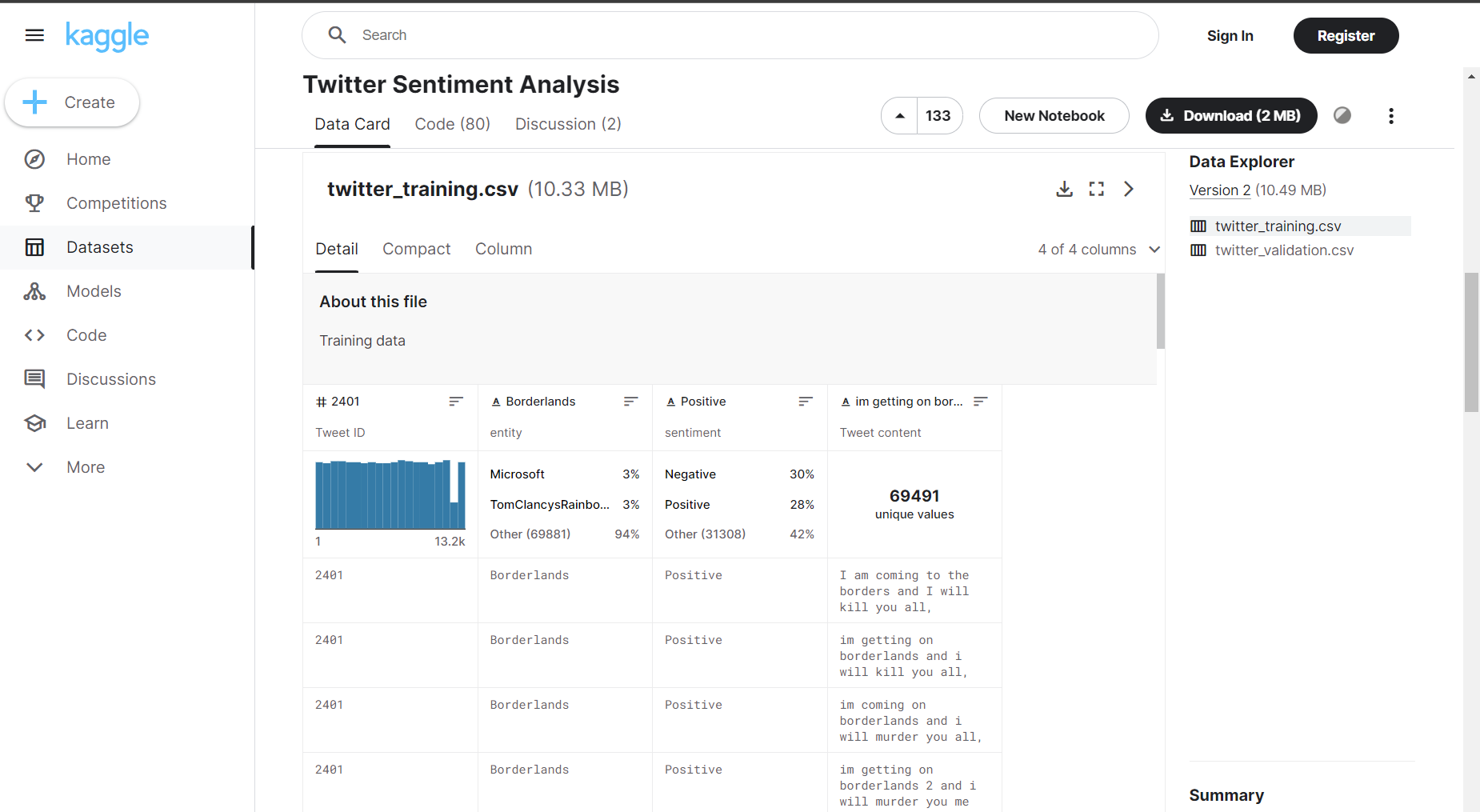The width and height of the screenshot is (1480, 812).
Task: Select the Detail view tab
Action: pyautogui.click(x=337, y=249)
